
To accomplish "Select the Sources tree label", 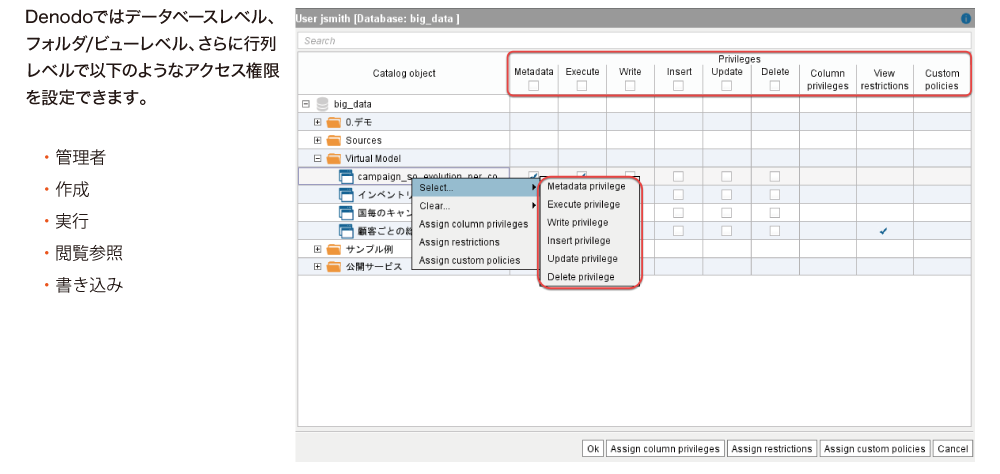I will pos(364,140).
